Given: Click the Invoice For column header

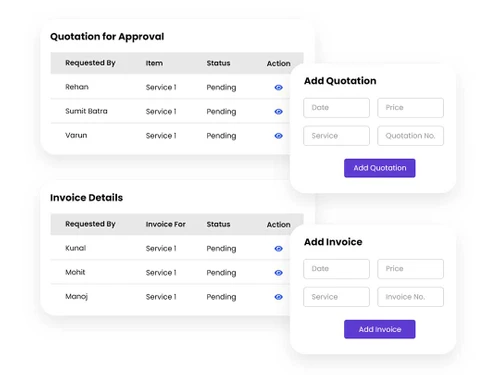Looking at the screenshot, I should click(x=166, y=224).
